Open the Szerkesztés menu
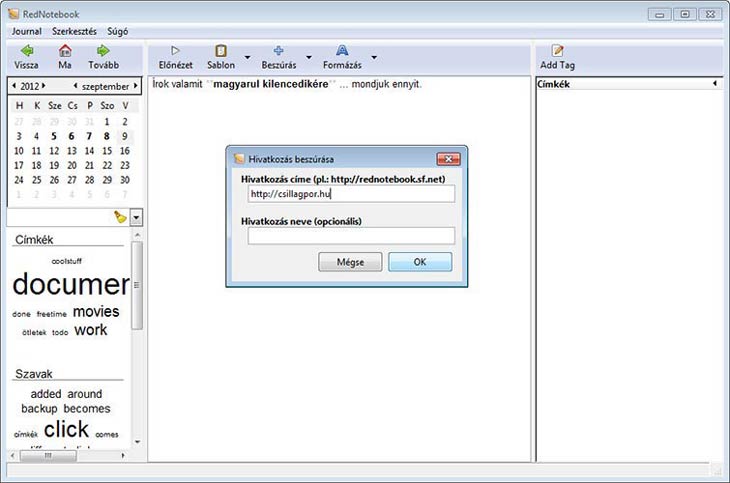This screenshot has height=483, width=730. [x=77, y=31]
